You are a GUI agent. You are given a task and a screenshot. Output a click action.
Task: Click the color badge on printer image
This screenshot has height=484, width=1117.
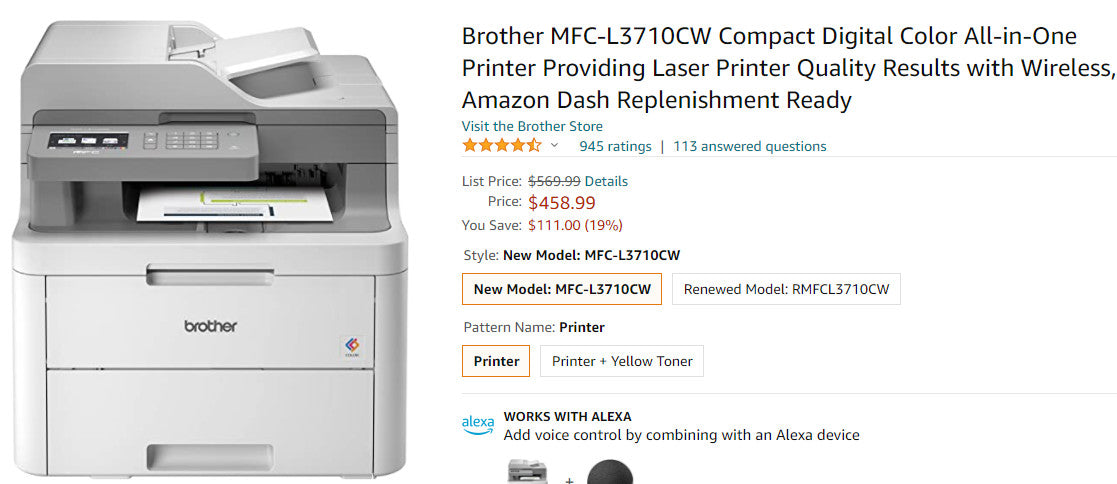point(352,346)
